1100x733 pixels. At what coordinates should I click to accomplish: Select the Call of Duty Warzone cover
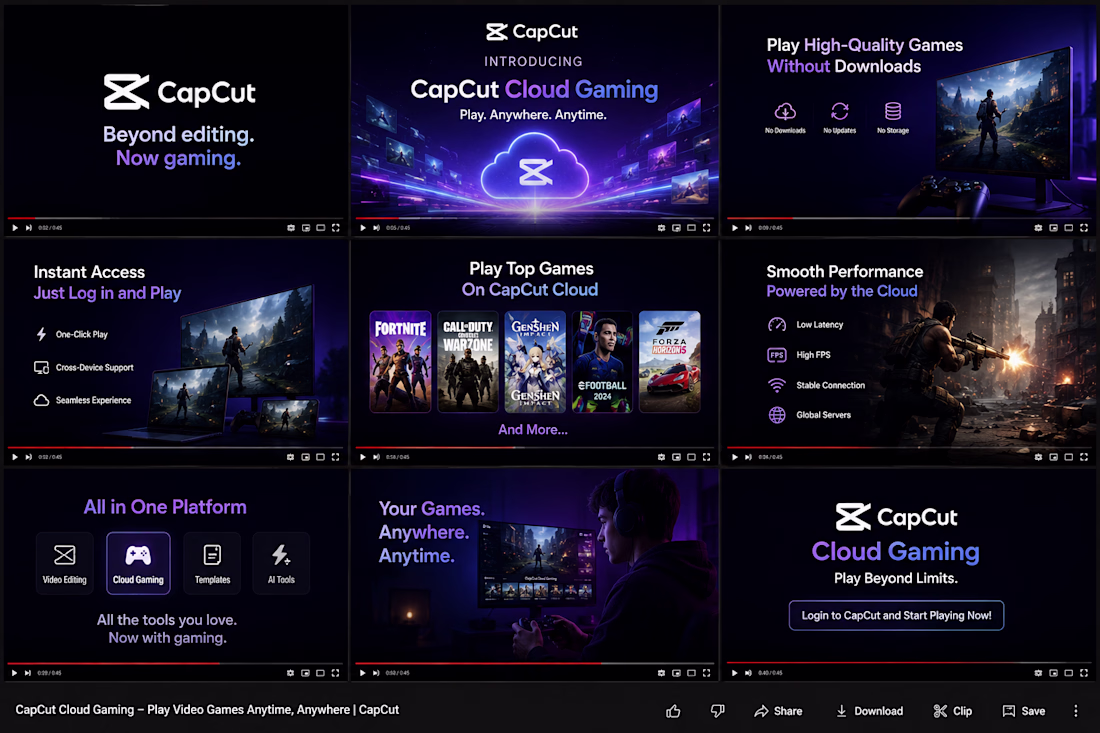point(468,361)
